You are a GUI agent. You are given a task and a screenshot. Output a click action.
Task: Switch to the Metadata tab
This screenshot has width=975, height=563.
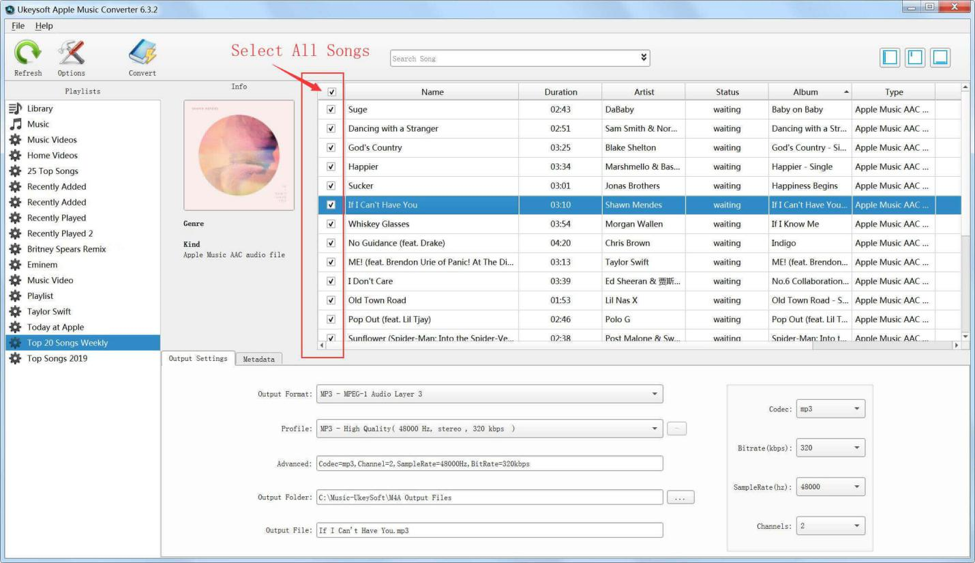point(259,359)
